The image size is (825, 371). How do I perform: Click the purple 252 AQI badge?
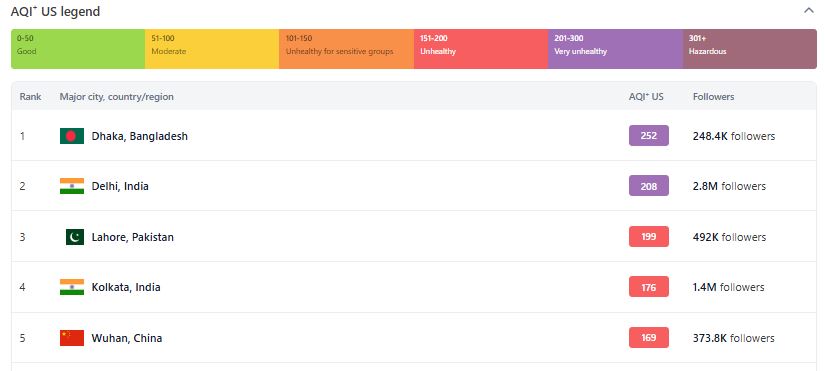(649, 136)
